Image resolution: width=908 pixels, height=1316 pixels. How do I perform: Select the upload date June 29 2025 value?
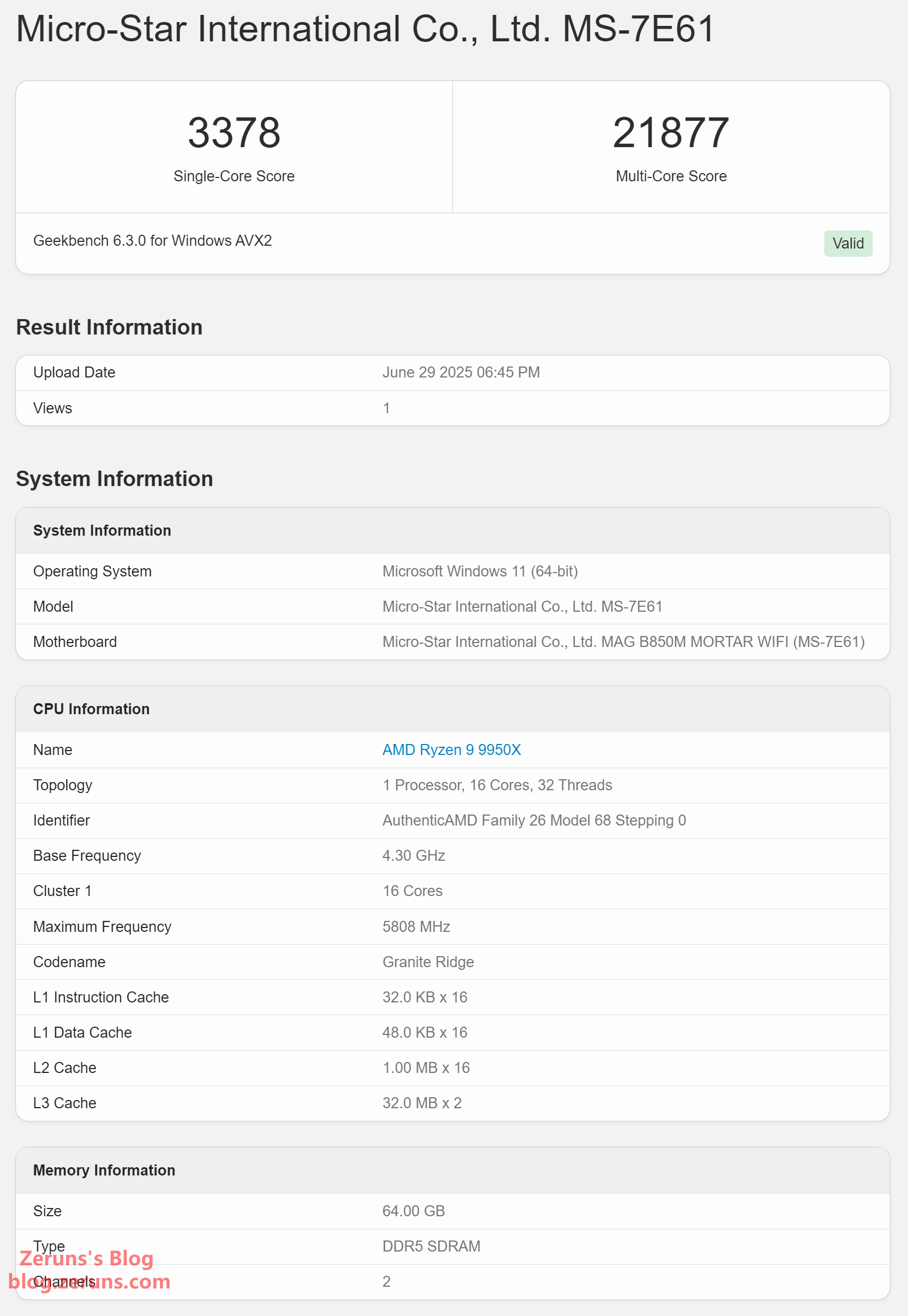[x=461, y=372]
